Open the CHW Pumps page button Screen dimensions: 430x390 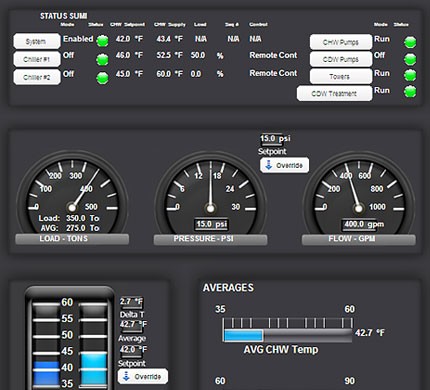(341, 42)
